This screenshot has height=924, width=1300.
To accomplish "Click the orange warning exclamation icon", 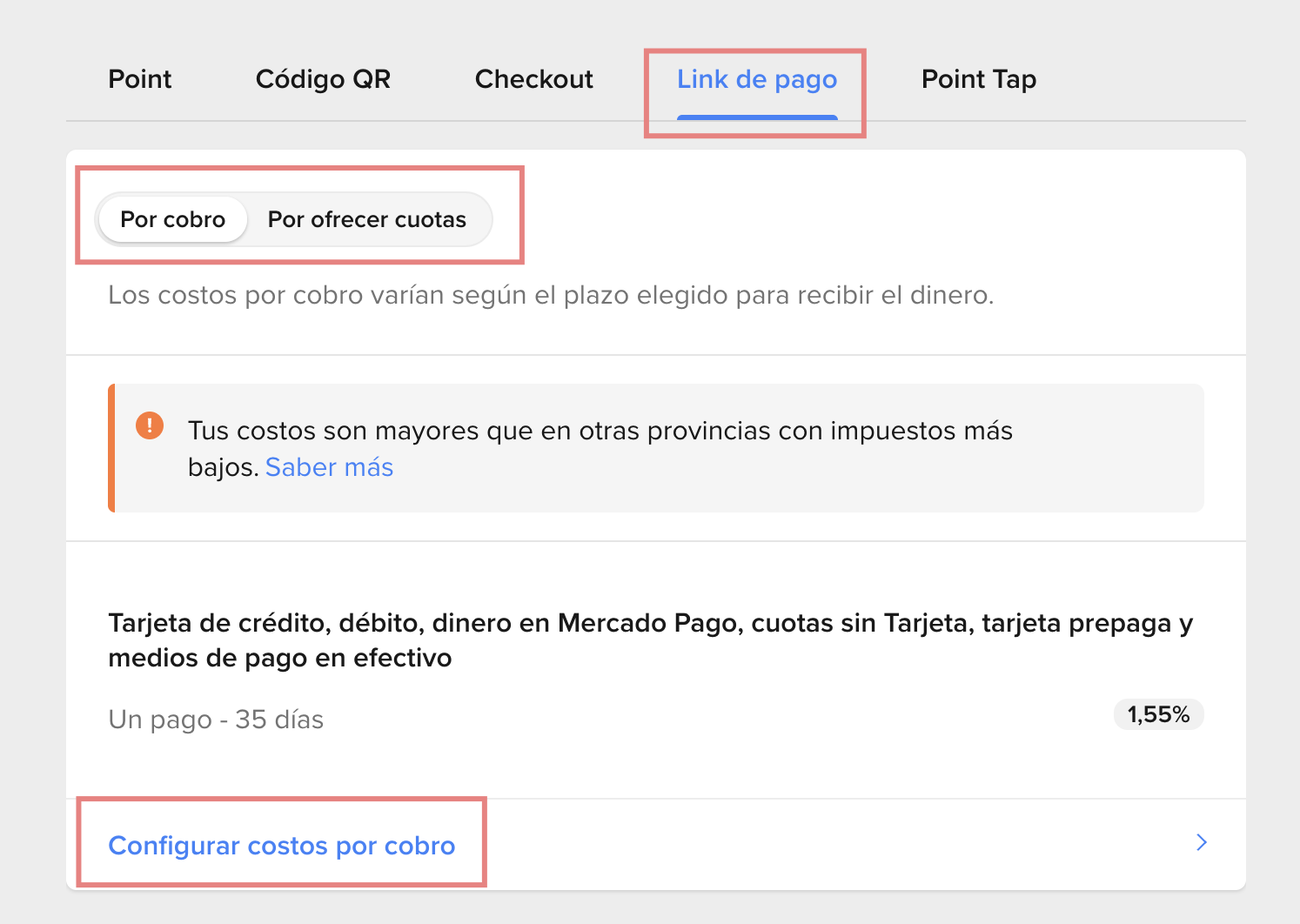I will pos(150,425).
